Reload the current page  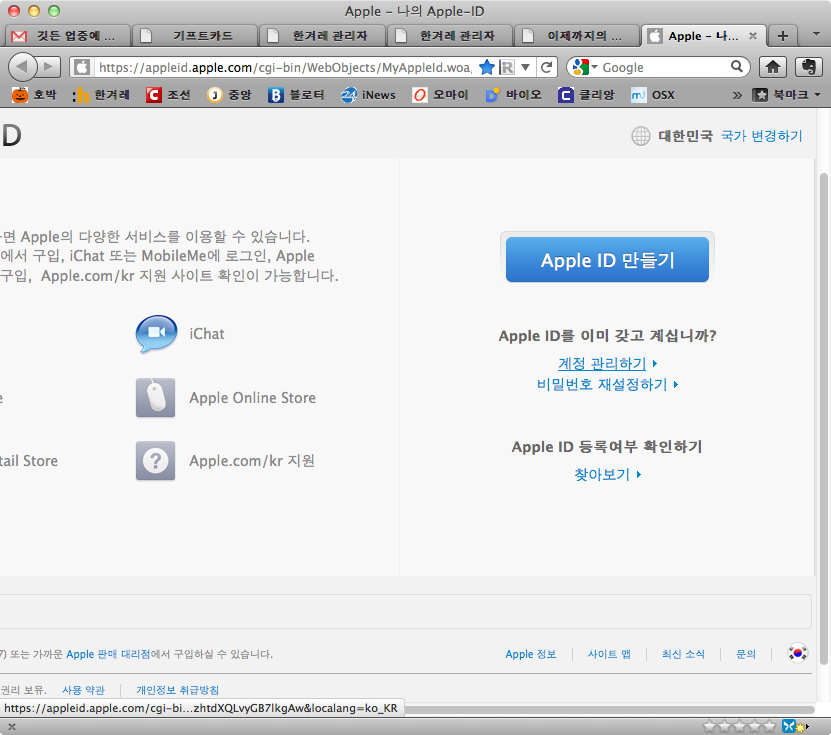click(x=546, y=67)
